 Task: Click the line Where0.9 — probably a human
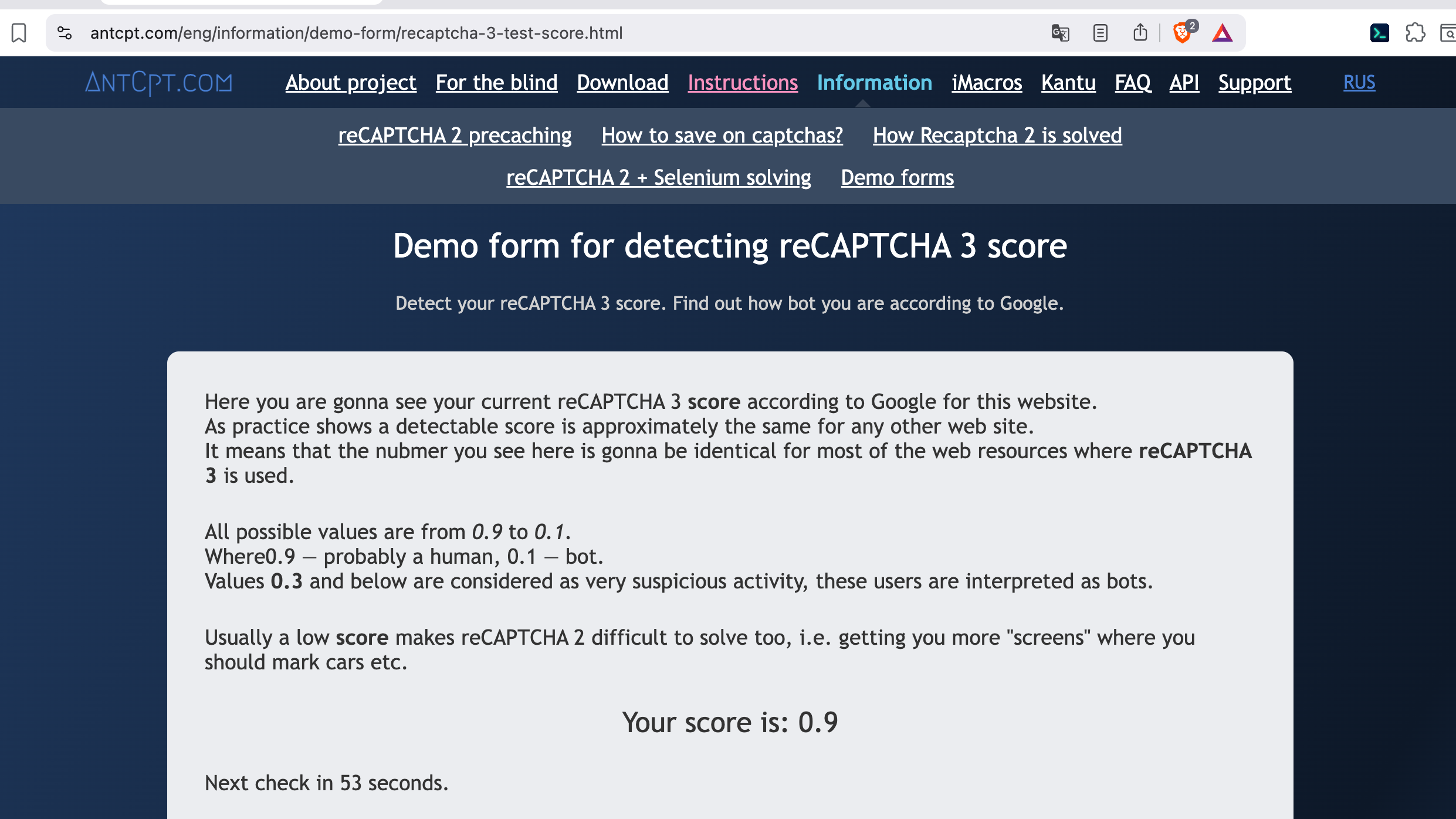tap(404, 557)
